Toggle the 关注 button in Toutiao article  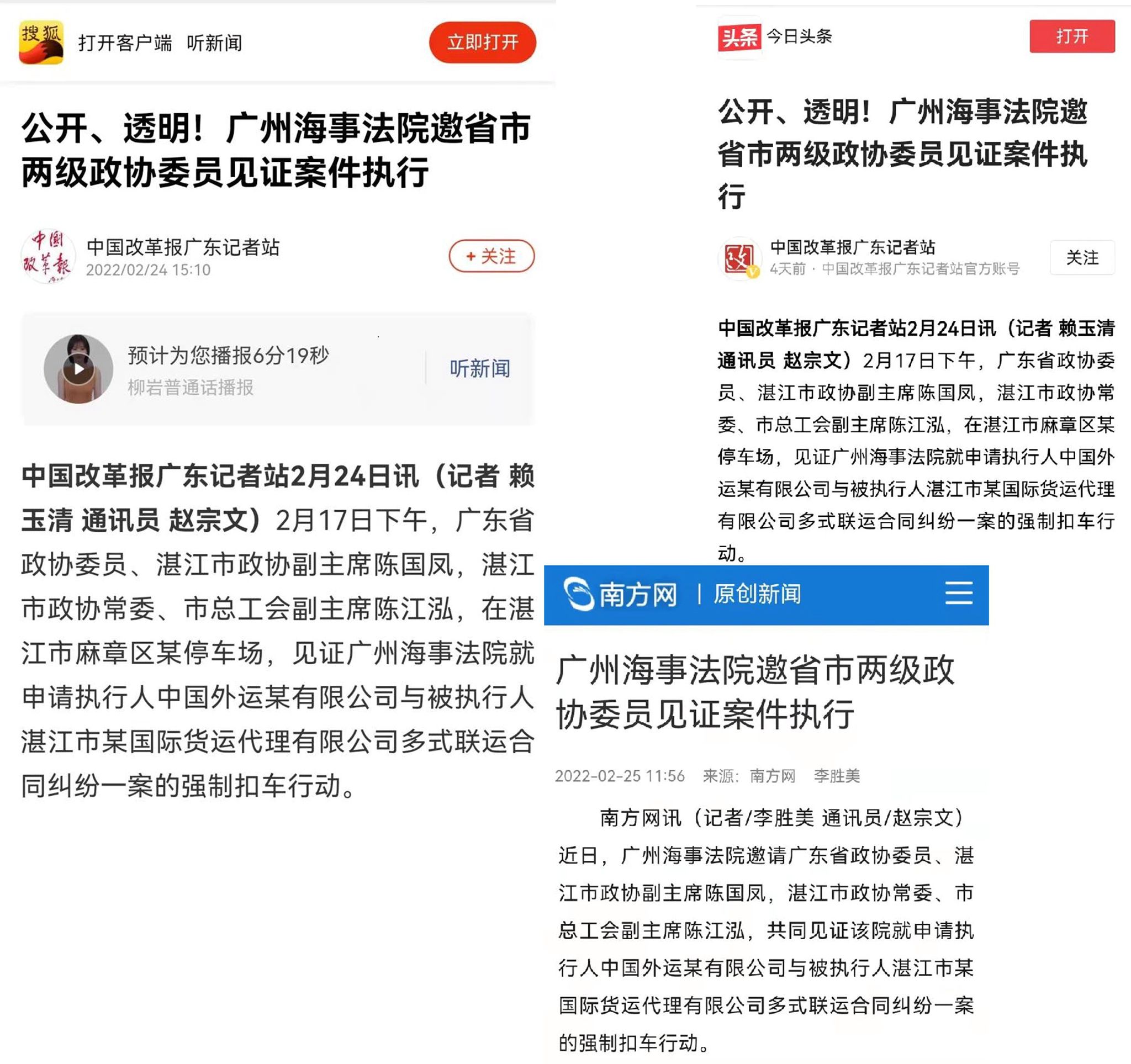pyautogui.click(x=1082, y=258)
